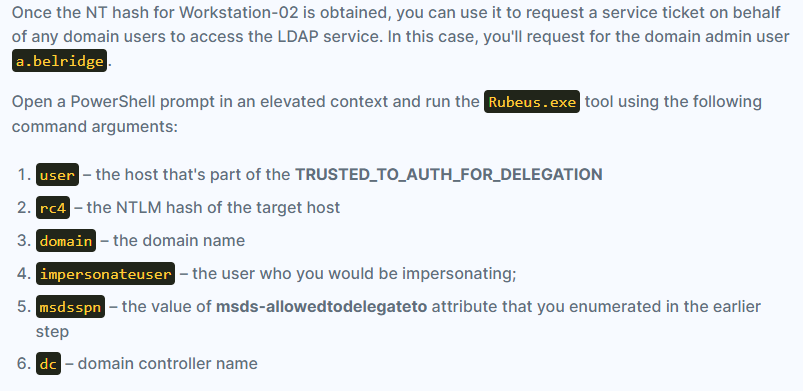Click the phrase 'domain controller name'
The width and height of the screenshot is (803, 391).
tap(167, 364)
